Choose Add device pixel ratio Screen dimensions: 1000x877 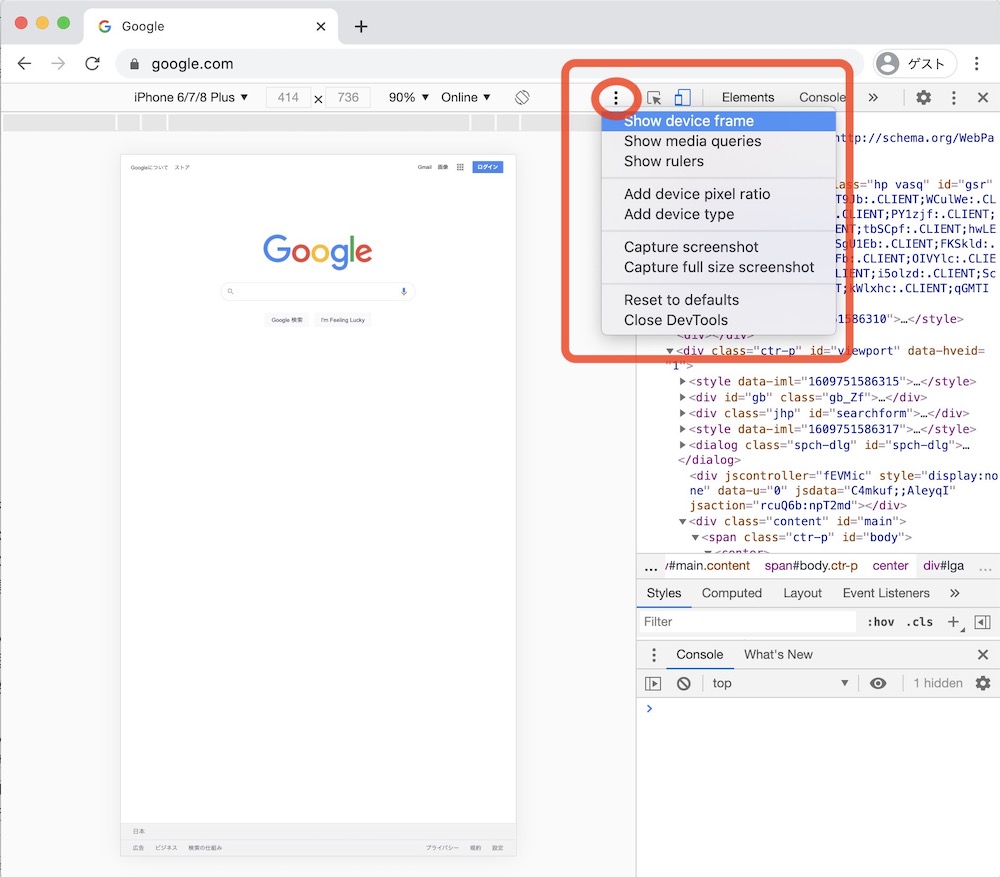click(719, 194)
